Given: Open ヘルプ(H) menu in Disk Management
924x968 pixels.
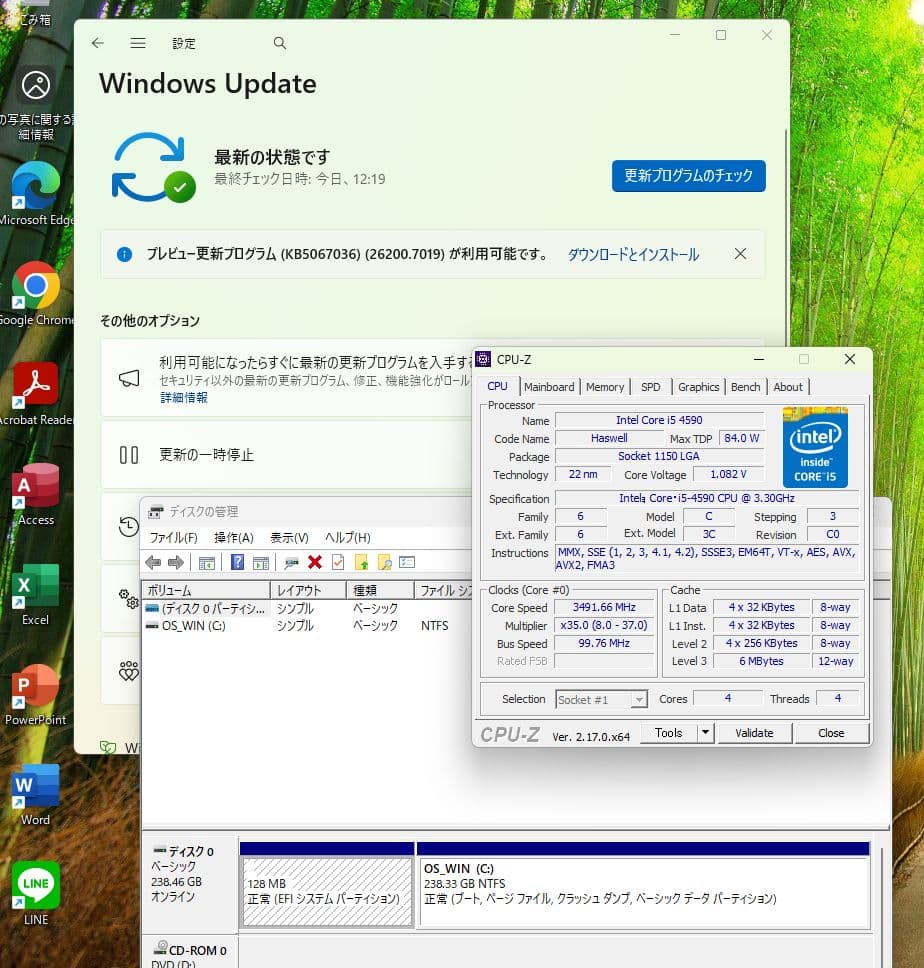Looking at the screenshot, I should pyautogui.click(x=348, y=538).
